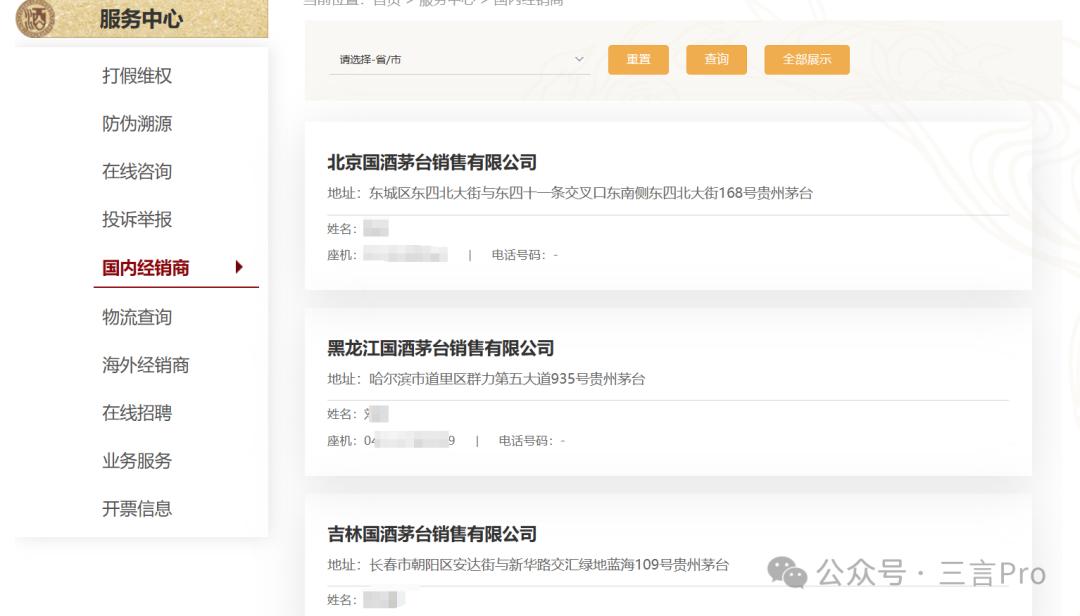Click the 查询 button
This screenshot has height=616, width=1080.
(x=716, y=59)
